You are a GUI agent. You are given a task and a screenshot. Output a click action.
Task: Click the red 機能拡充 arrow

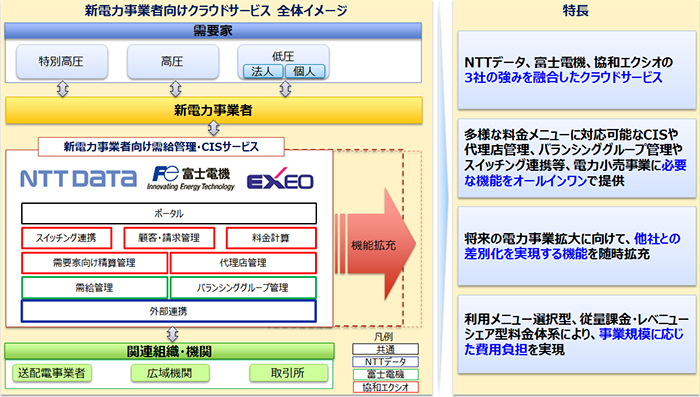point(375,244)
